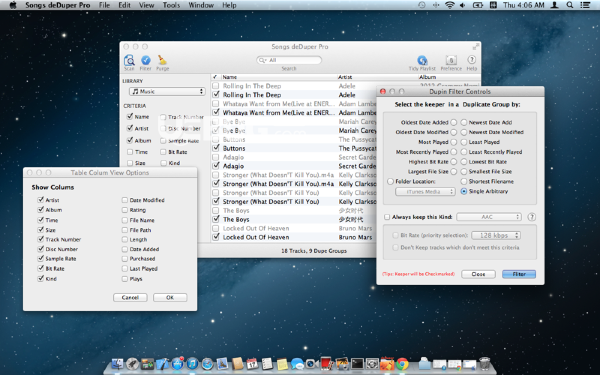Uncheck the checked Buttons track row
Viewport: 600px width, 375px height.
coord(216,148)
